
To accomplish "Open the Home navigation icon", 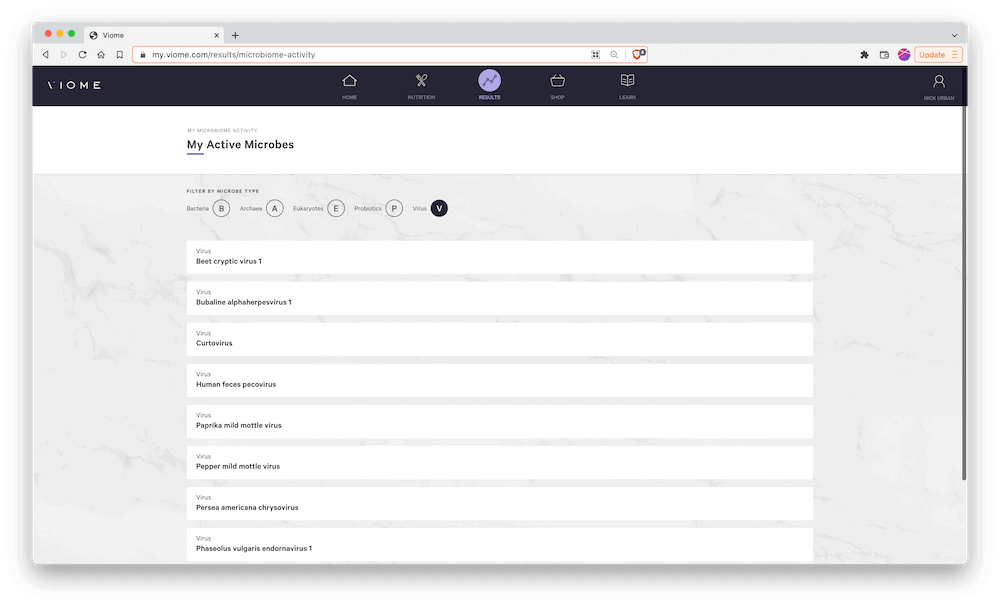I will [x=349, y=82].
